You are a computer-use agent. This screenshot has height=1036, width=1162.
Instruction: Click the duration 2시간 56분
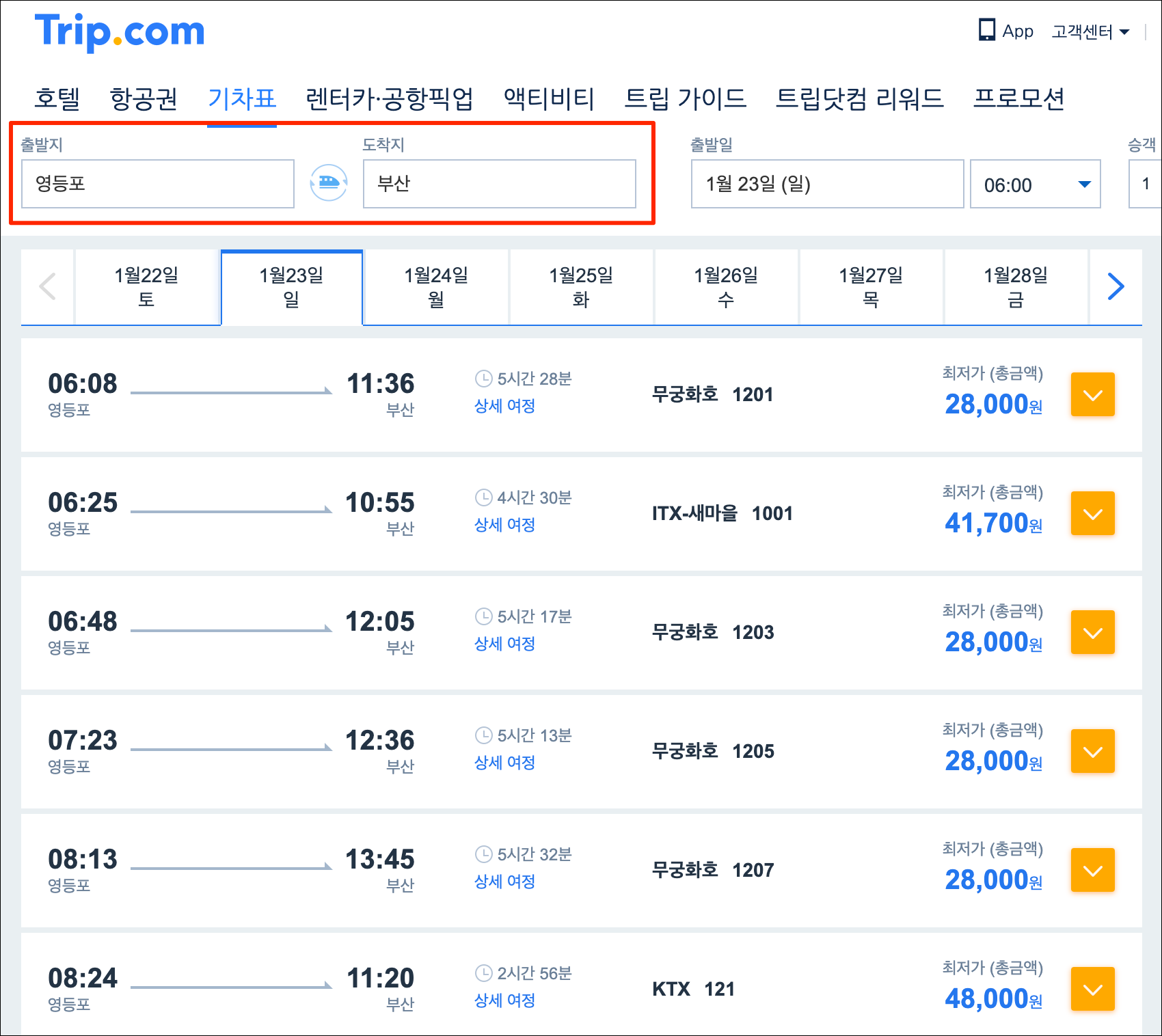point(534,973)
